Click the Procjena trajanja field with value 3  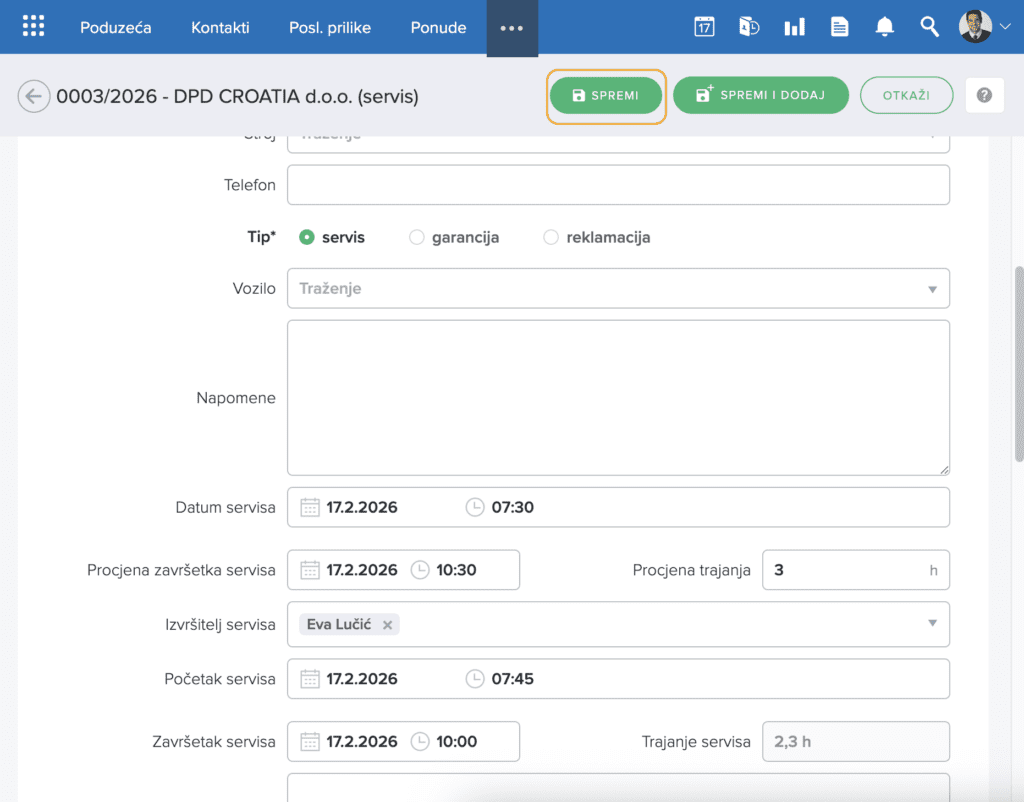pyautogui.click(x=856, y=570)
